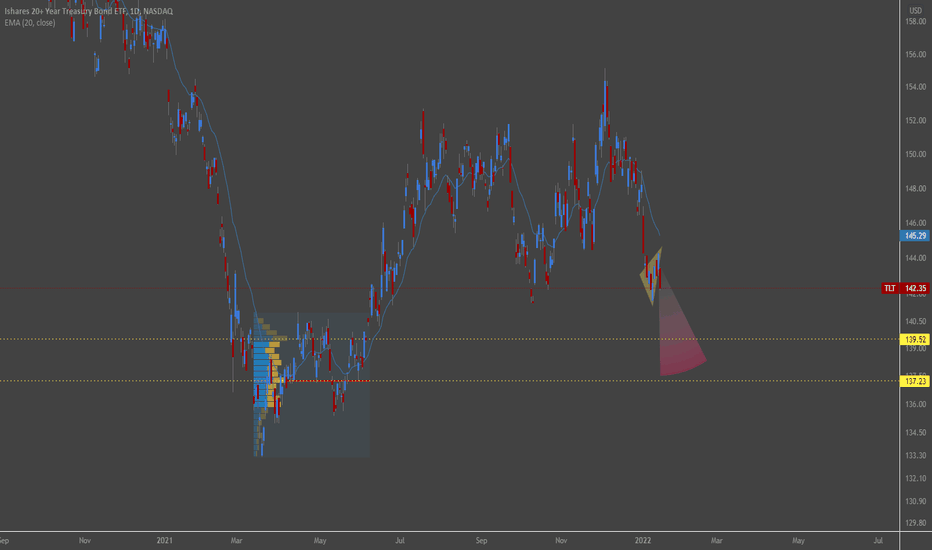Click the blue 145.29 EMA price label
932x550 pixels.
(915, 236)
